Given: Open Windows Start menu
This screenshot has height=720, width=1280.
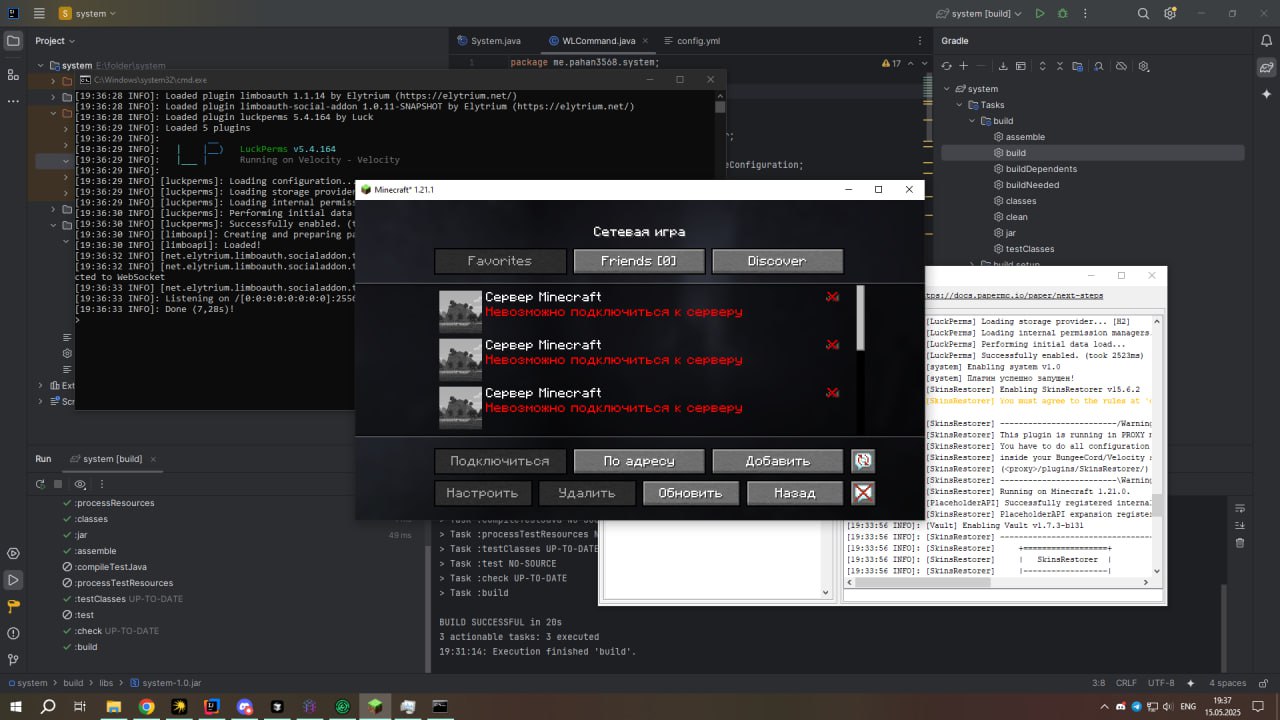Looking at the screenshot, I should pos(16,706).
